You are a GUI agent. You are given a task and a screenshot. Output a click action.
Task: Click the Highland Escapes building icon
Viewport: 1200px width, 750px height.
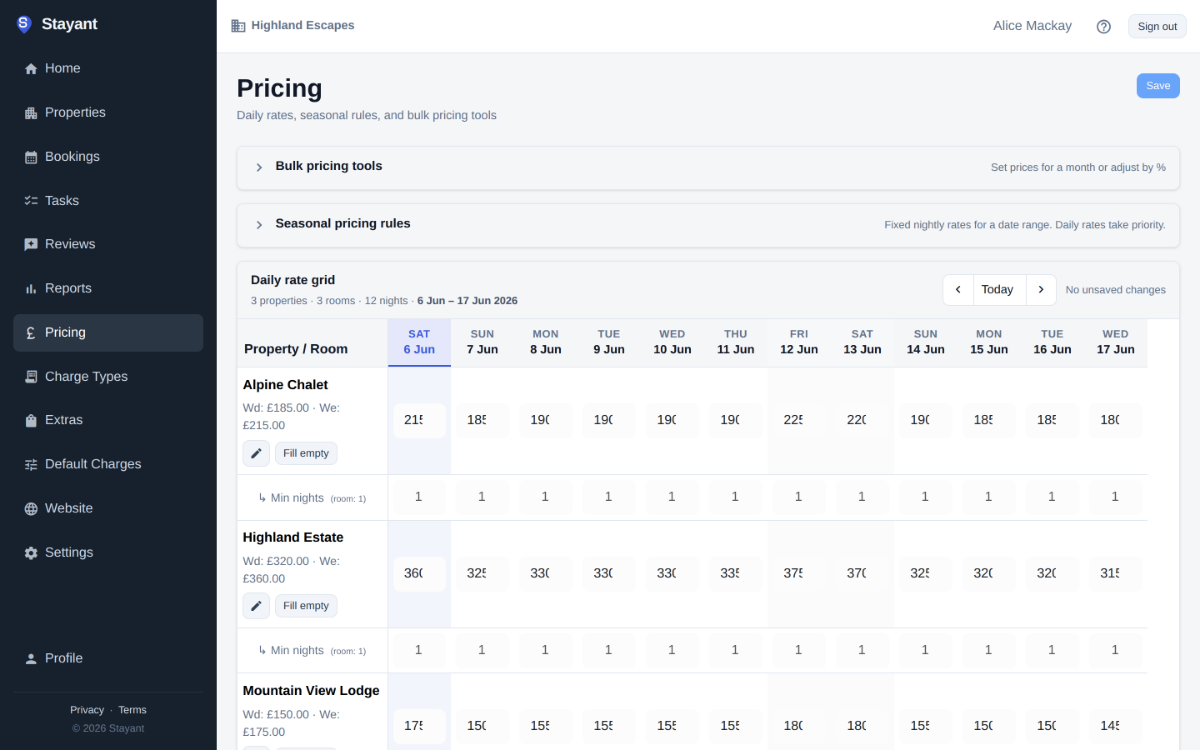point(238,26)
